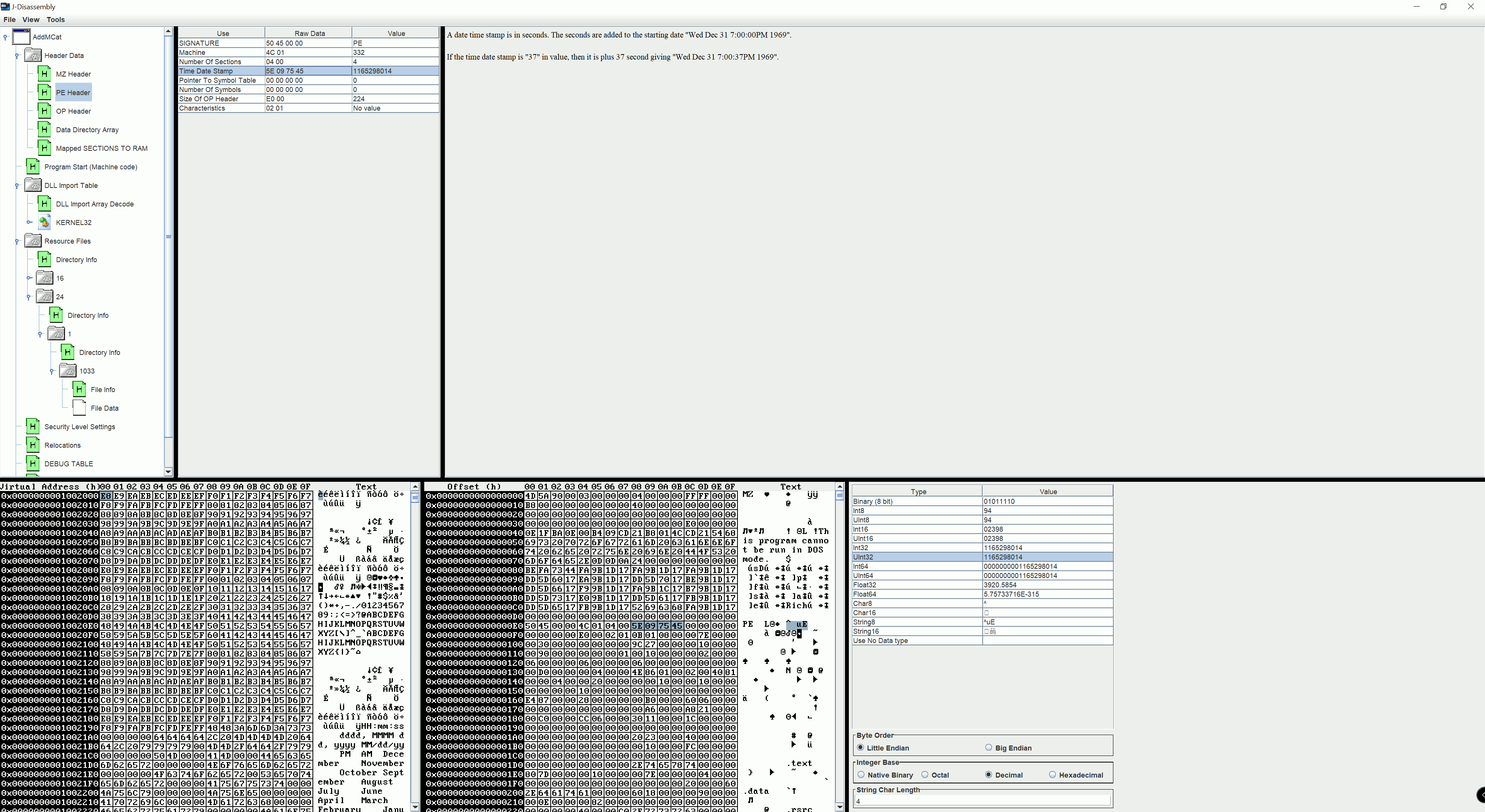Open the Tools menu
Viewport: 1485px width, 812px height.
click(x=55, y=20)
